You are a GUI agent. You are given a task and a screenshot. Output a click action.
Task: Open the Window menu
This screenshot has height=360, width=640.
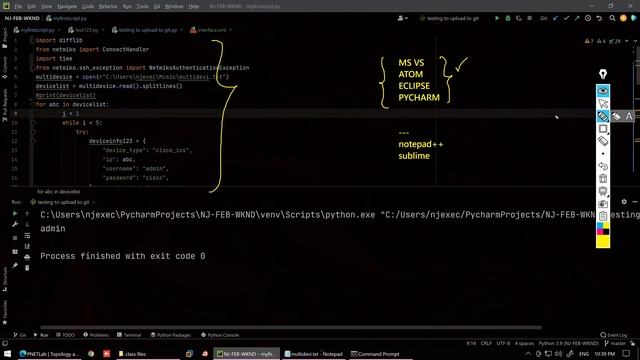coord(174,6)
